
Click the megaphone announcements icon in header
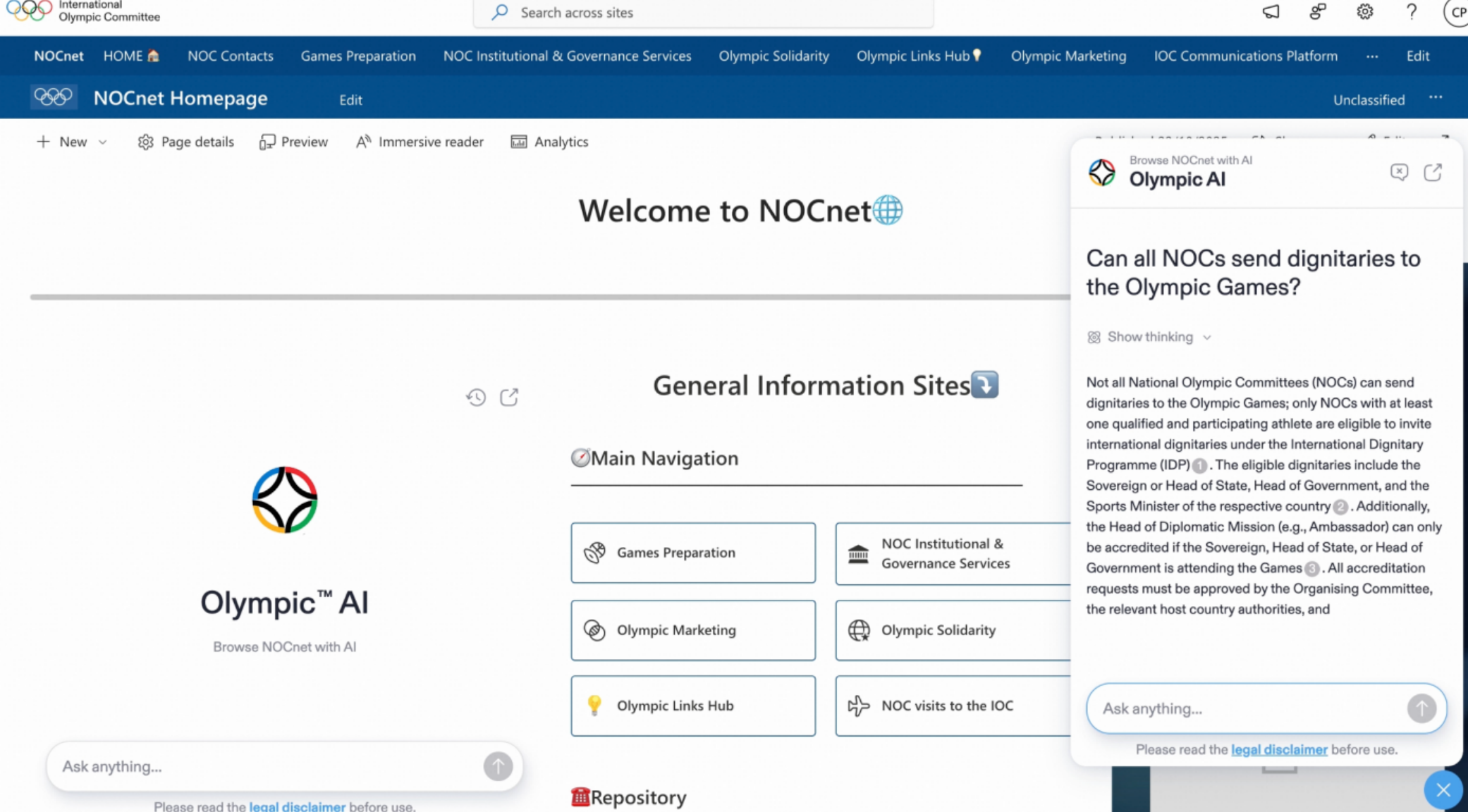pos(1271,12)
